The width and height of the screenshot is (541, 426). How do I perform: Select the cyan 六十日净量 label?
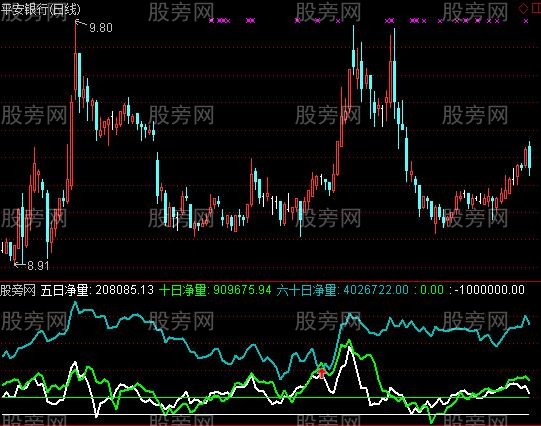tap(306, 290)
